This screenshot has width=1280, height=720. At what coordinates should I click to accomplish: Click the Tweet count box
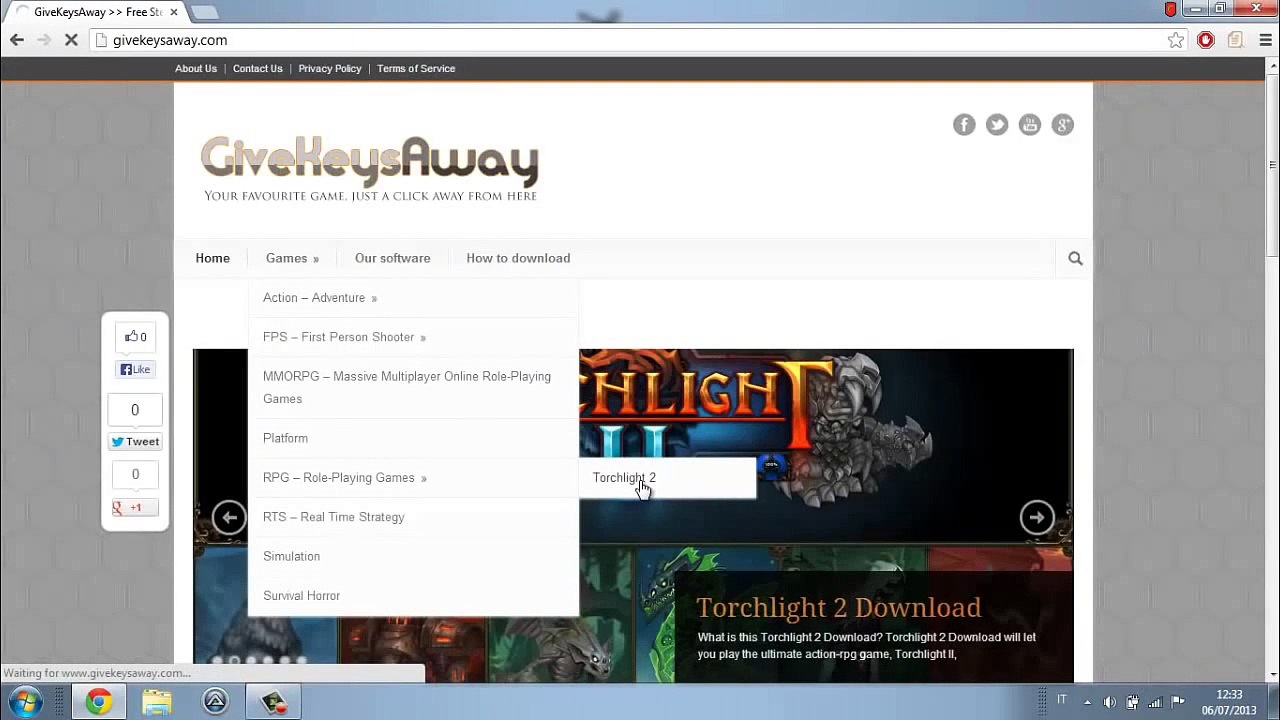click(x=135, y=410)
